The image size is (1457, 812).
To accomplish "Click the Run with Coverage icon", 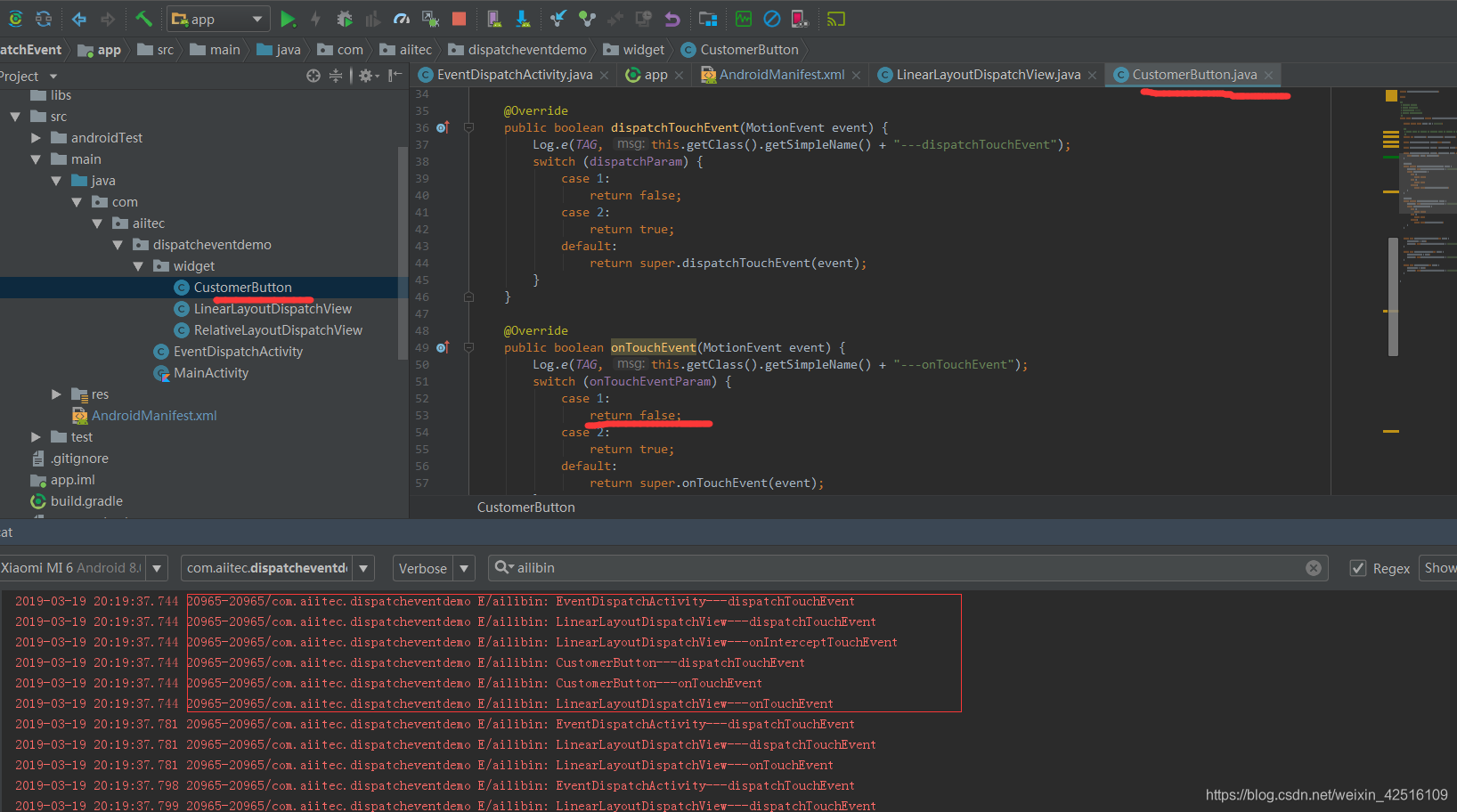I will click(x=373, y=19).
